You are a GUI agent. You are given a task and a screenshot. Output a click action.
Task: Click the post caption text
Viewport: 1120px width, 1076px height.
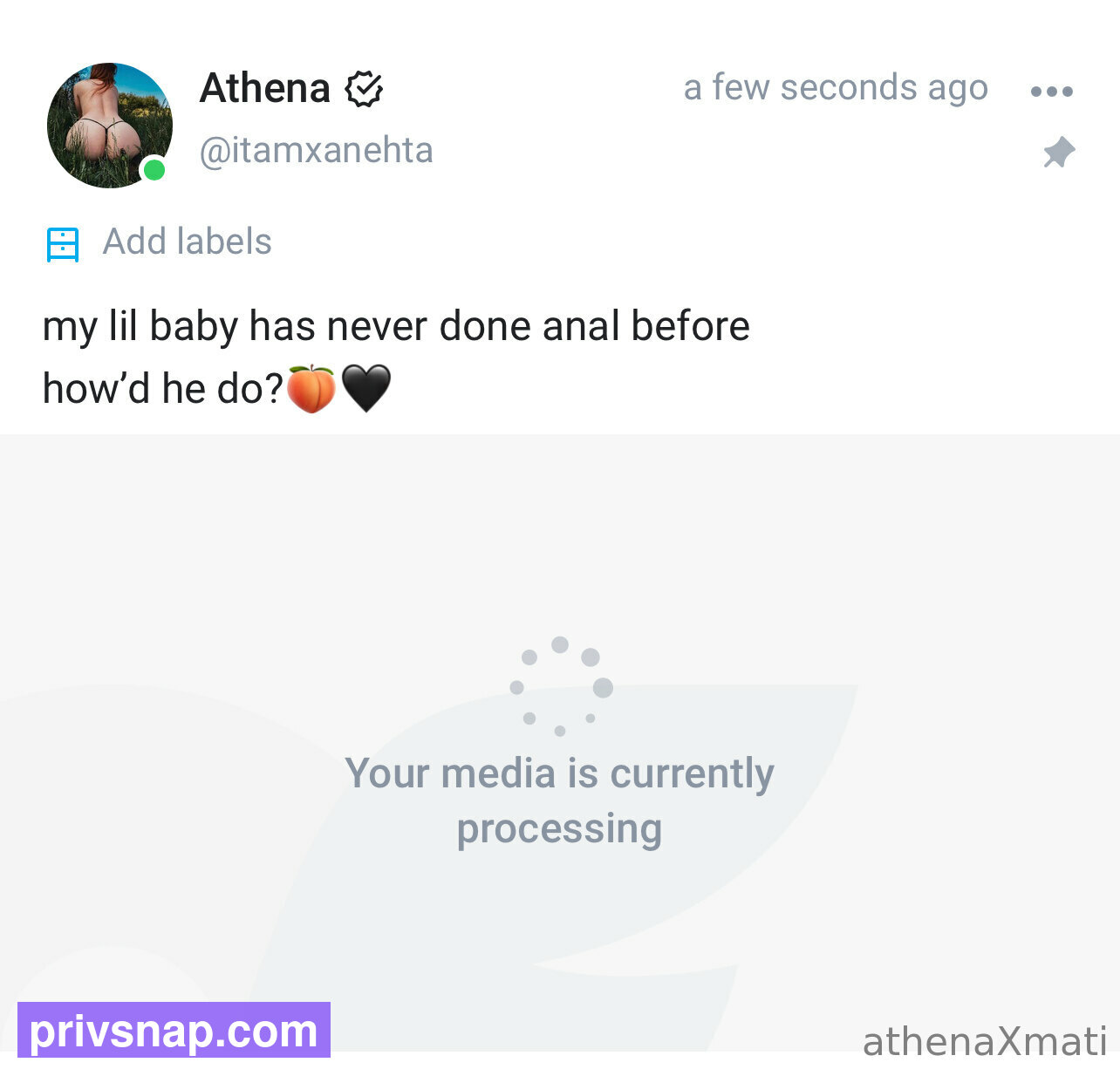click(396, 358)
